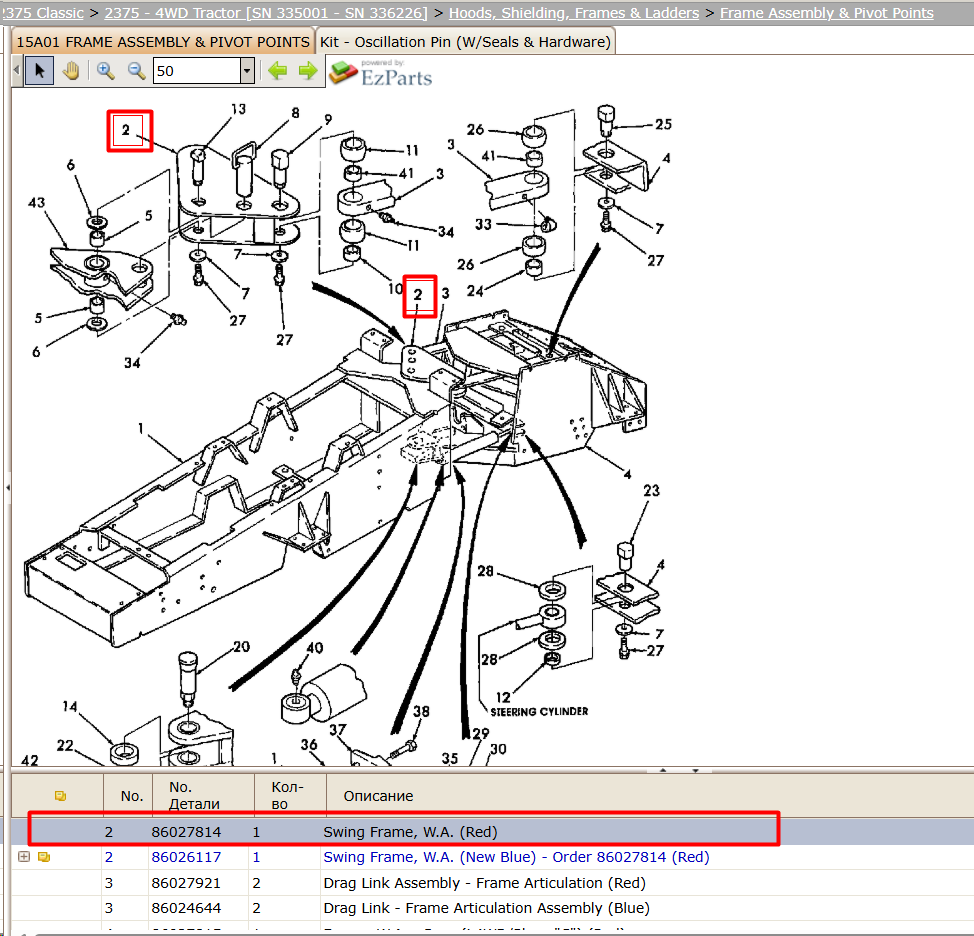The height and width of the screenshot is (936, 974).
Task: Click callout 25 in the diagram
Action: (663, 124)
